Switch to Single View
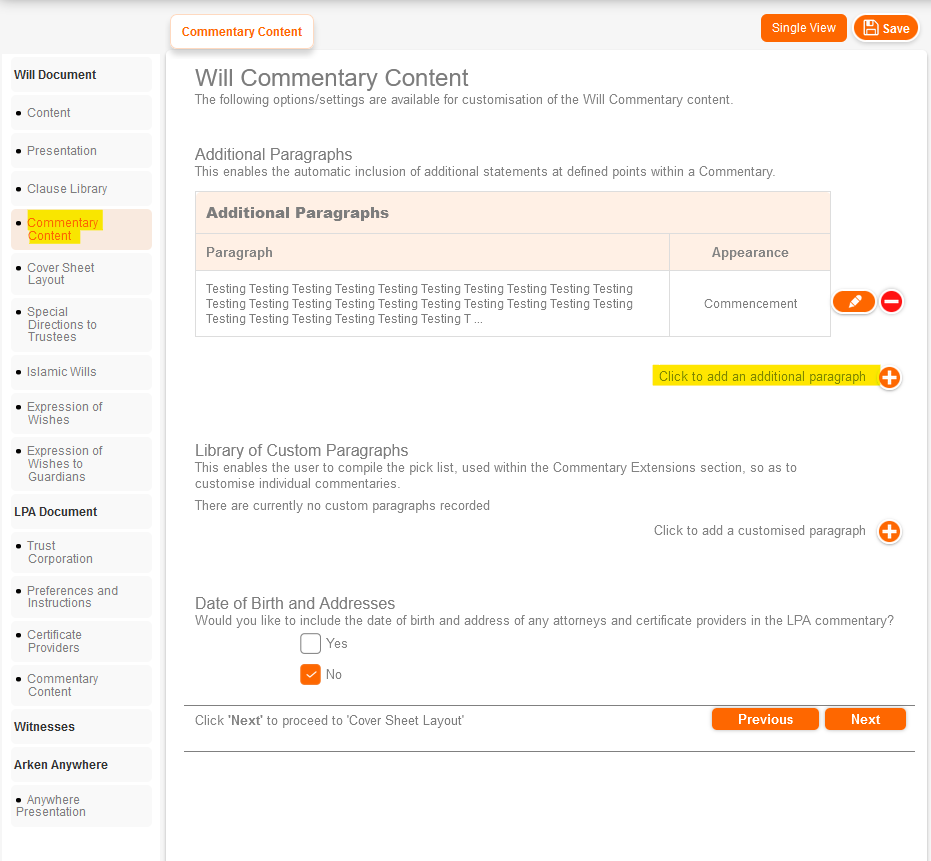The height and width of the screenshot is (861, 931). [803, 28]
